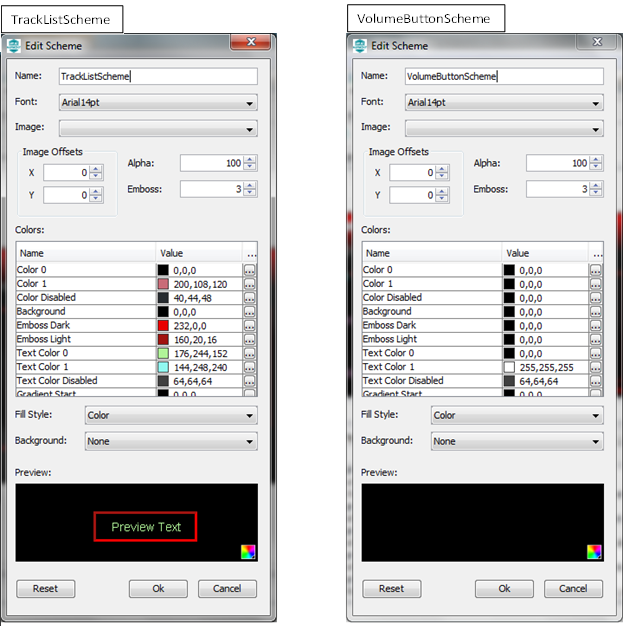626x626 pixels.
Task: Open ellipsis editor for TrackListScheme Text Color 0
Action: [x=249, y=354]
